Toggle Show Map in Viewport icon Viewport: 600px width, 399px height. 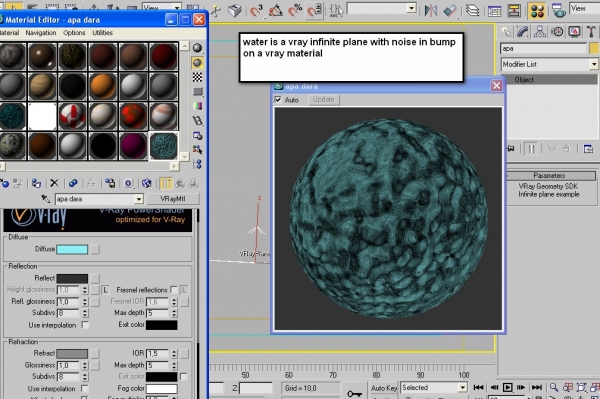point(146,184)
